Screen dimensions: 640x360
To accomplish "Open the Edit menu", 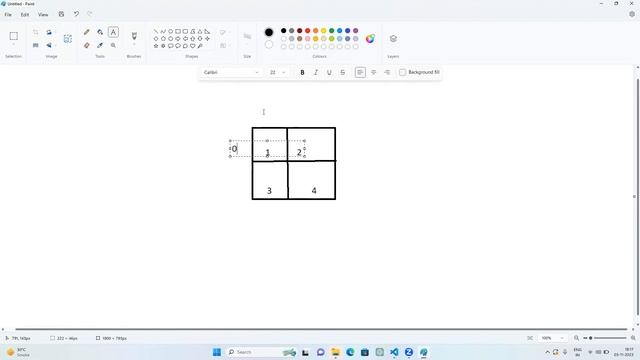I will pyautogui.click(x=25, y=14).
